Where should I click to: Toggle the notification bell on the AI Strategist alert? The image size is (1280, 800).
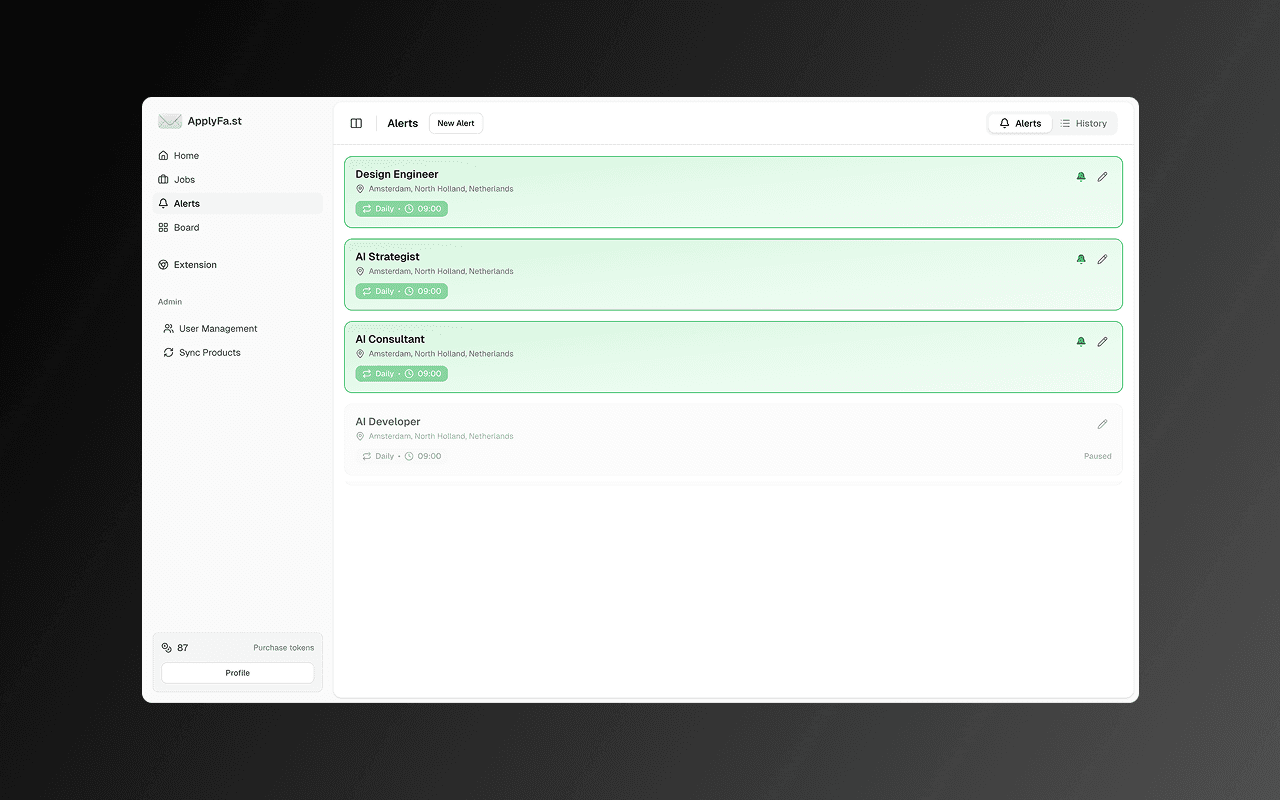(x=1081, y=258)
